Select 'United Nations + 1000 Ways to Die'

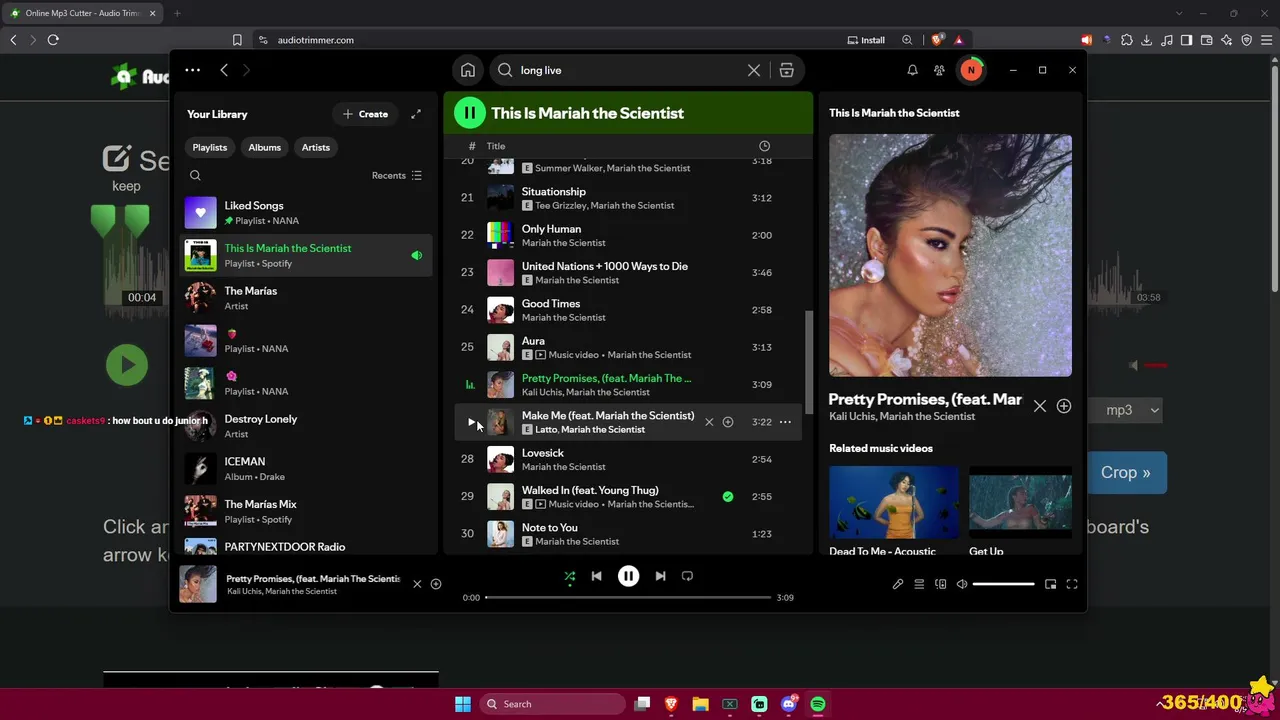(628, 272)
